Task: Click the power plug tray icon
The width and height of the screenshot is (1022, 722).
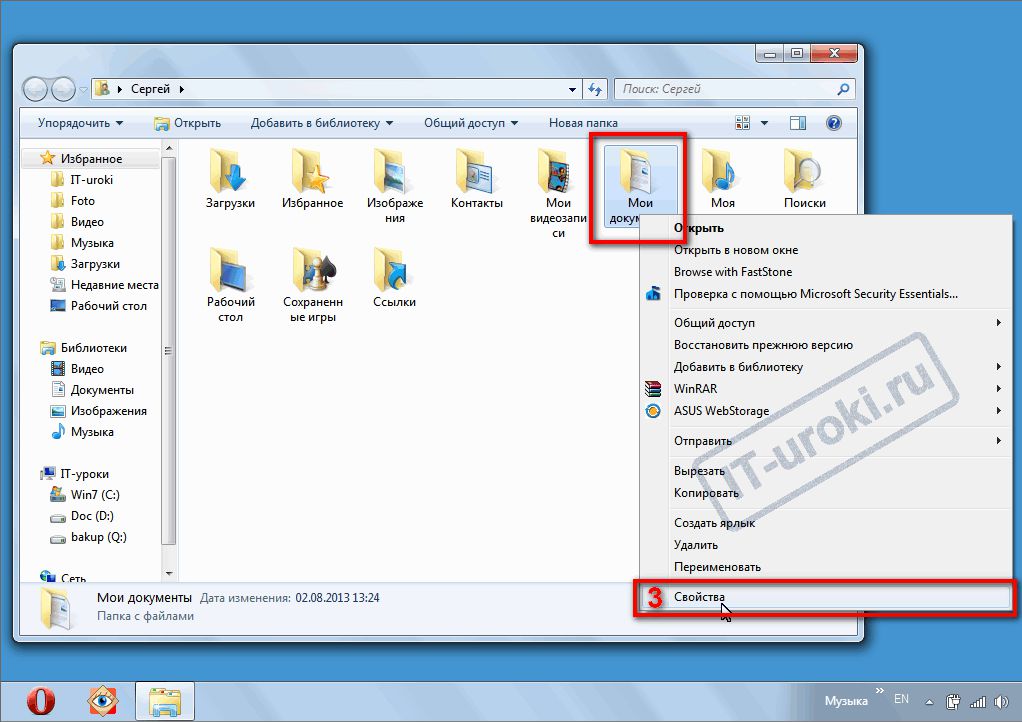Action: [953, 702]
